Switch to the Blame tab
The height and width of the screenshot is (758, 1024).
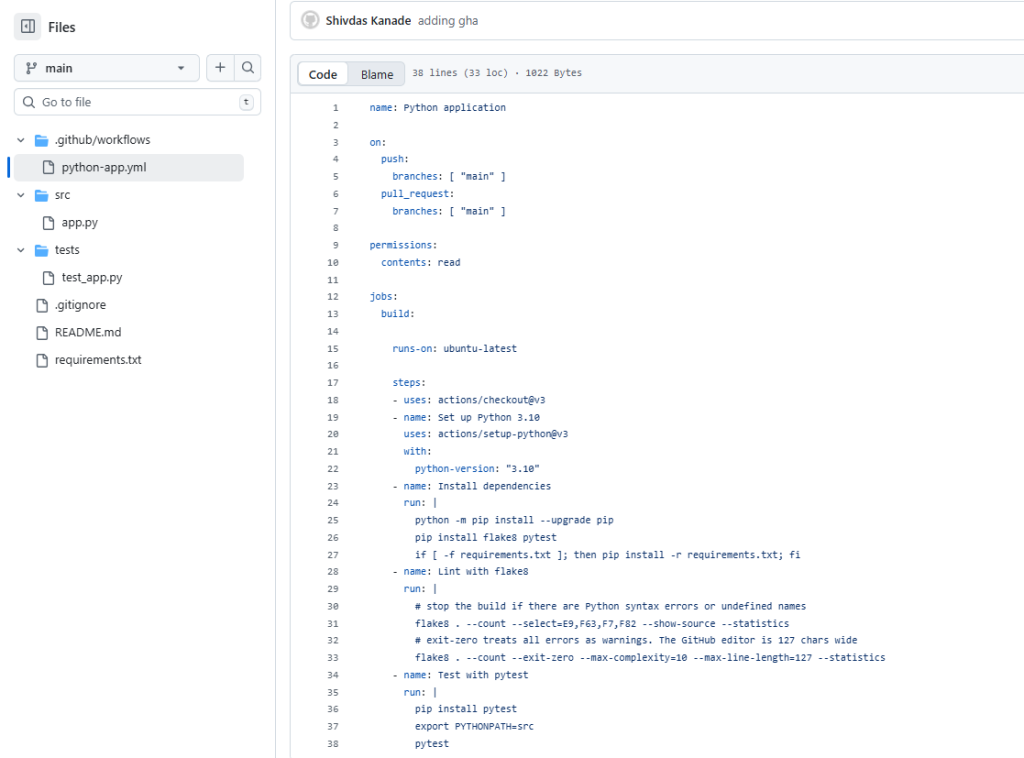376,73
